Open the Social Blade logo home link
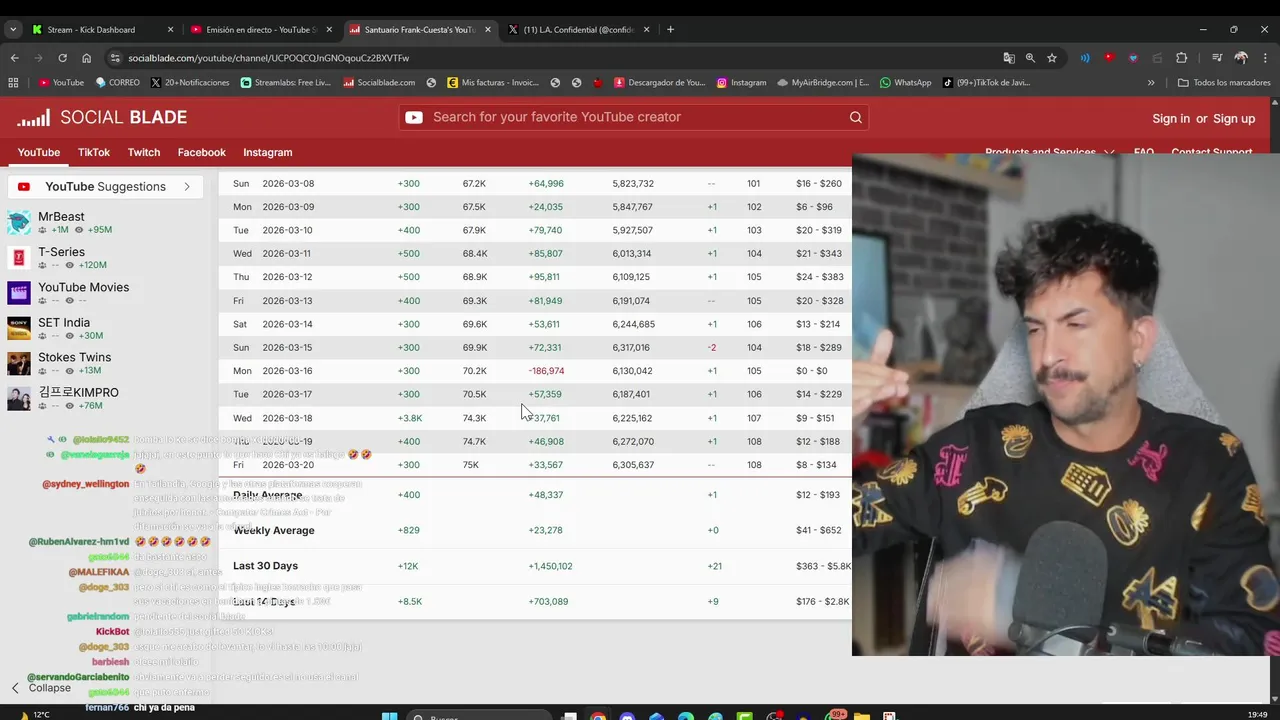Image resolution: width=1280 pixels, height=720 pixels. coord(102,118)
